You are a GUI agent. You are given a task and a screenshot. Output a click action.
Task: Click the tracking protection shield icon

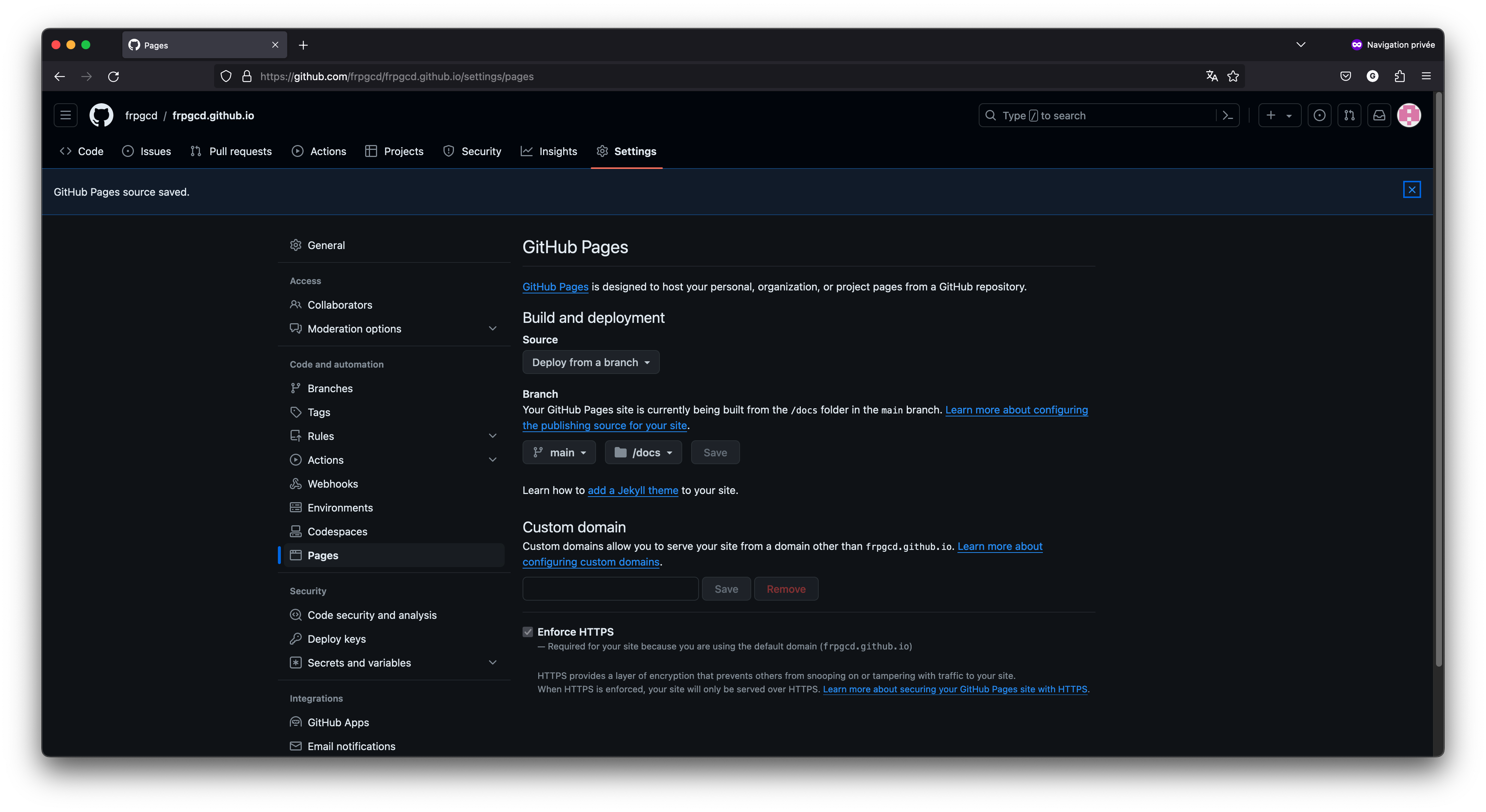(226, 76)
